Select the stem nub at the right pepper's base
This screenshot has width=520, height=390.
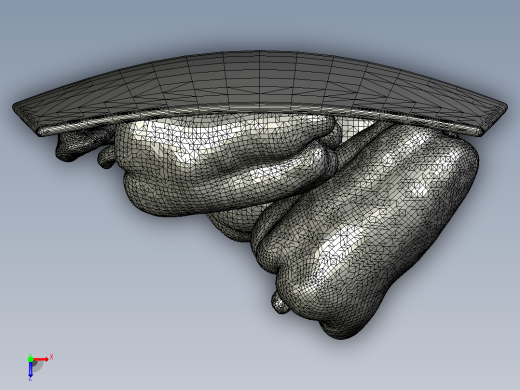(x=279, y=303)
